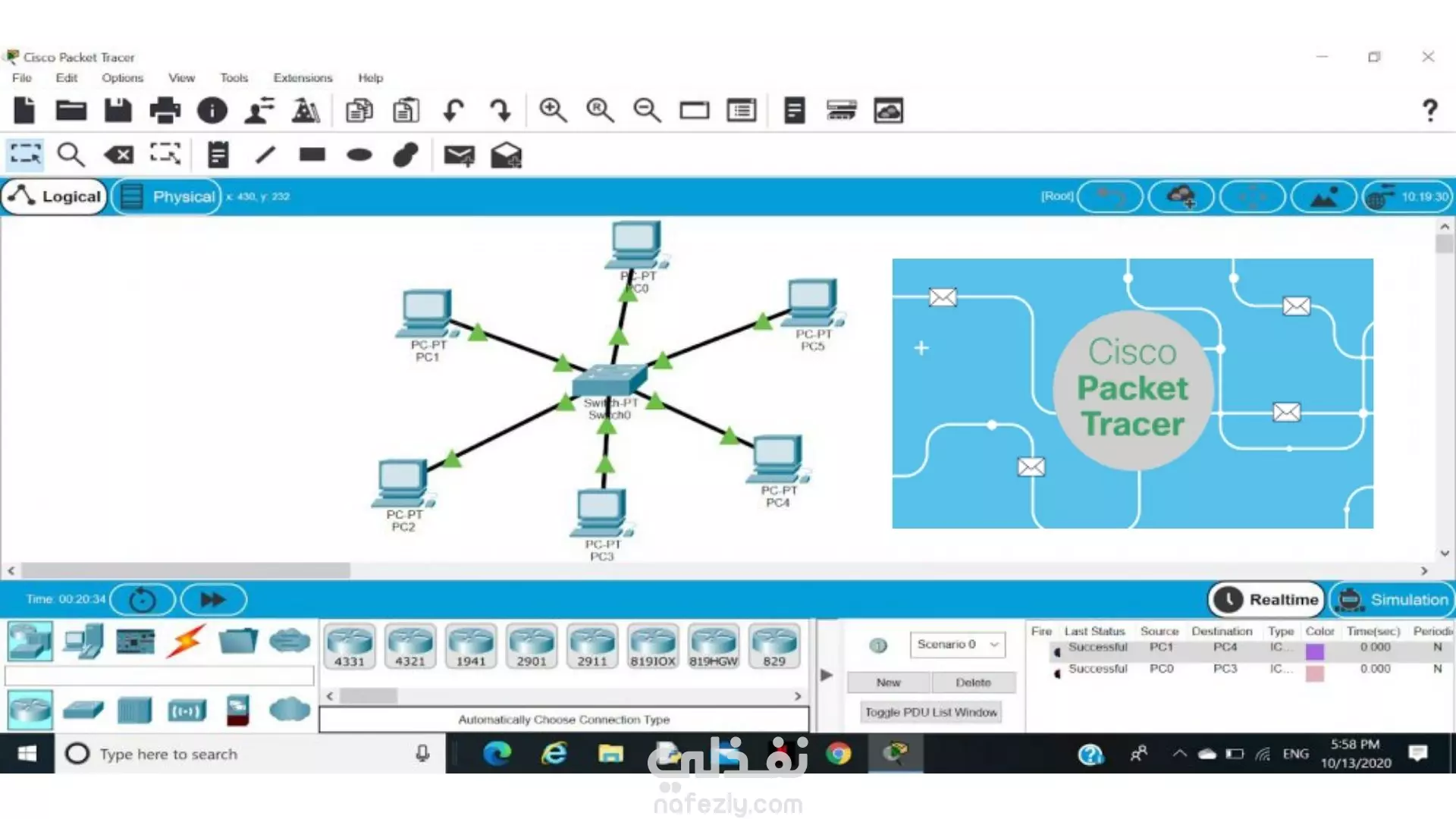Click the Zoom In magnifier icon
1456x819 pixels.
click(x=553, y=111)
